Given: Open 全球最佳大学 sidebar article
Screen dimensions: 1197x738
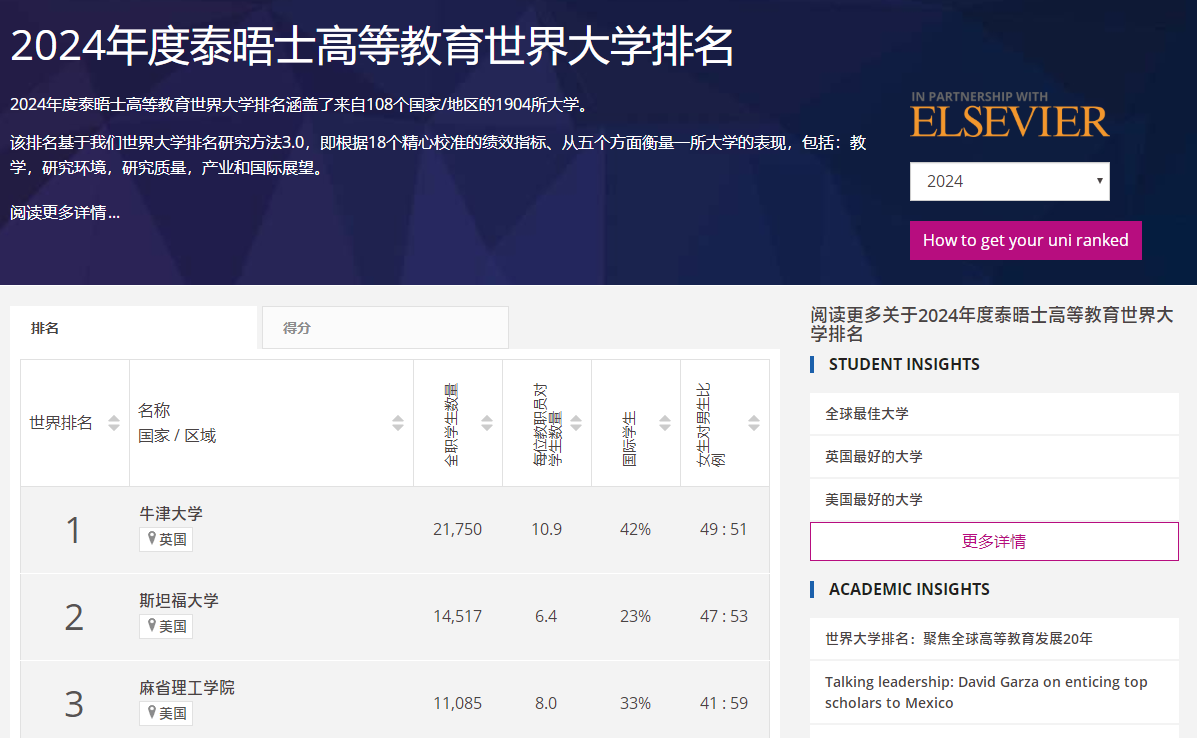Looking at the screenshot, I should coord(867,413).
